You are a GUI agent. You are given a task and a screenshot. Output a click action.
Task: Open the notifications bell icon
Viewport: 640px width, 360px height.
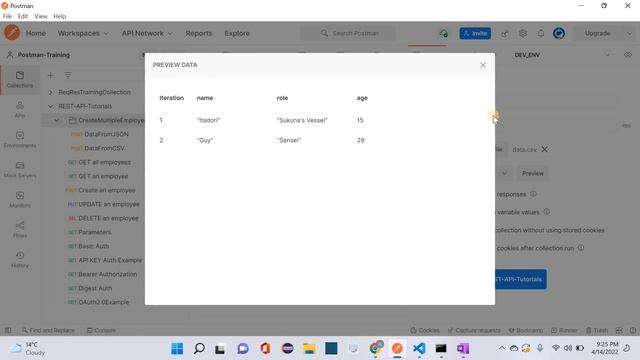[x=541, y=33]
